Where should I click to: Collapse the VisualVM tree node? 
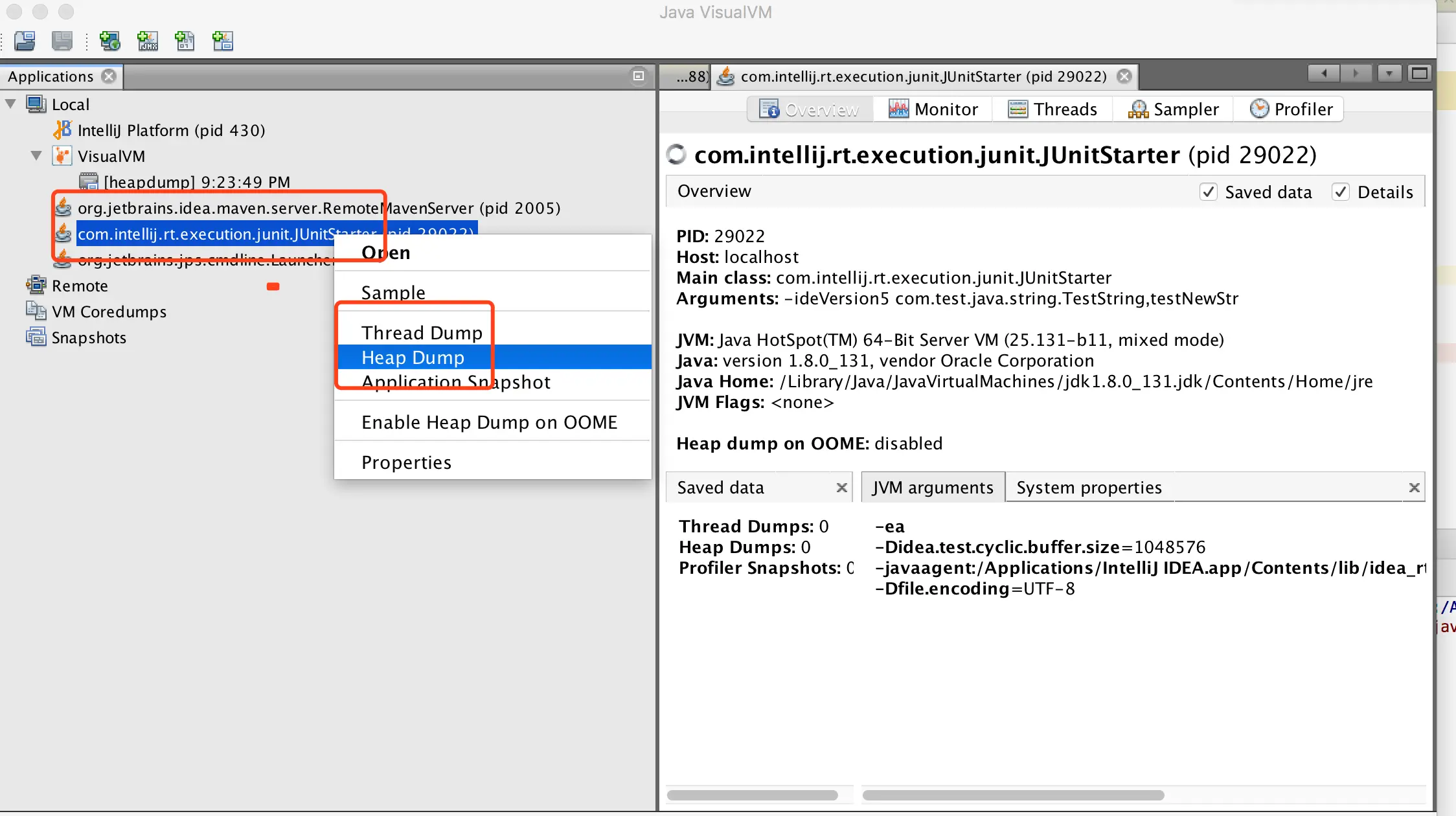pos(36,156)
